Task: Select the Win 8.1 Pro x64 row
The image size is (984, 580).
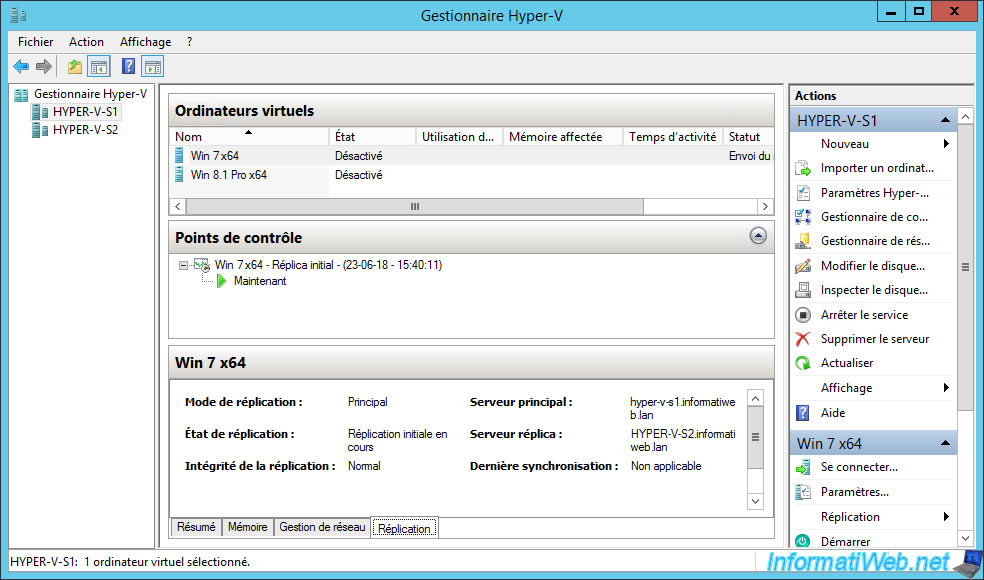Action: [x=471, y=175]
